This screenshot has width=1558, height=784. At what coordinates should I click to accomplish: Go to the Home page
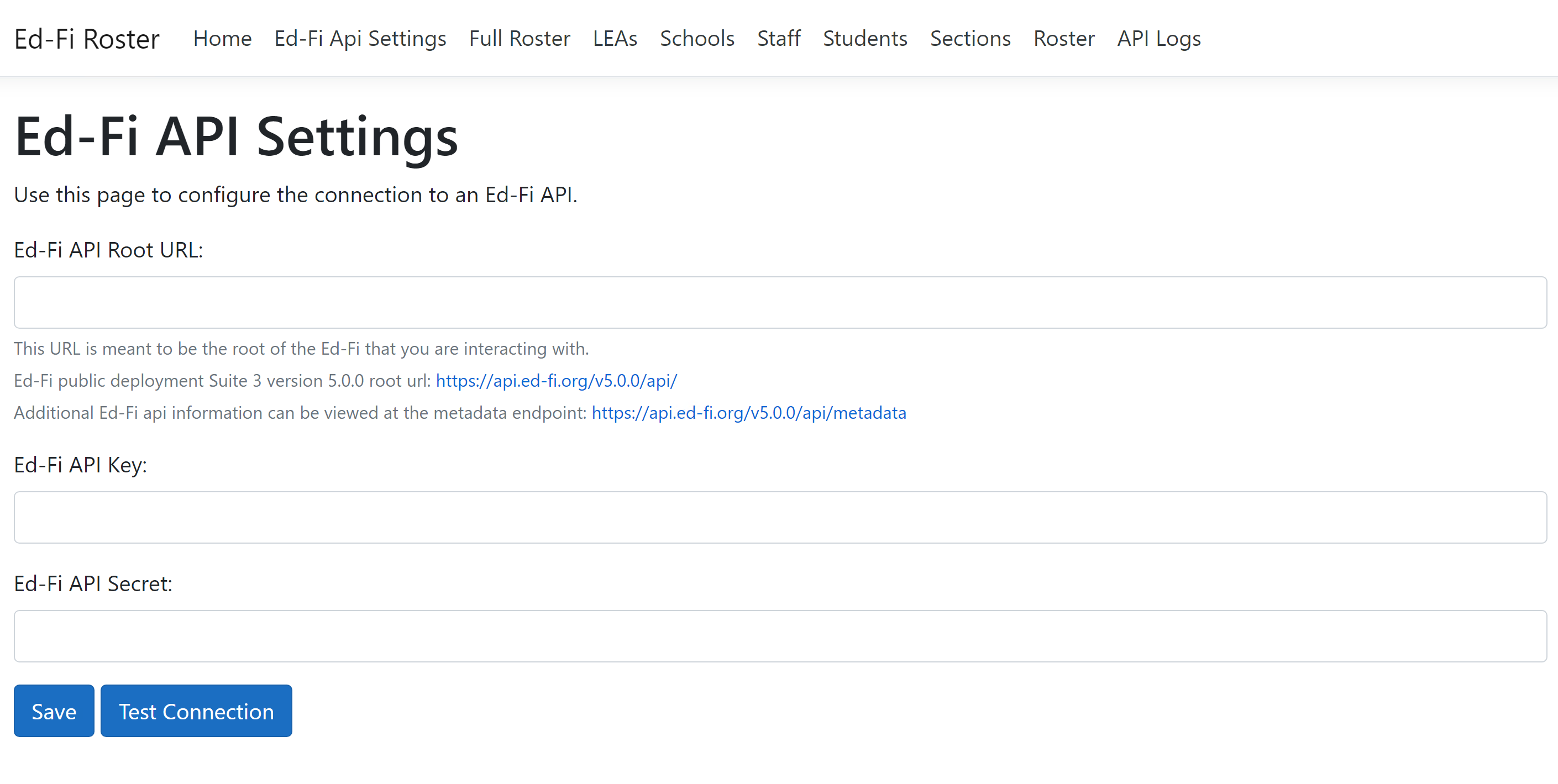click(222, 39)
